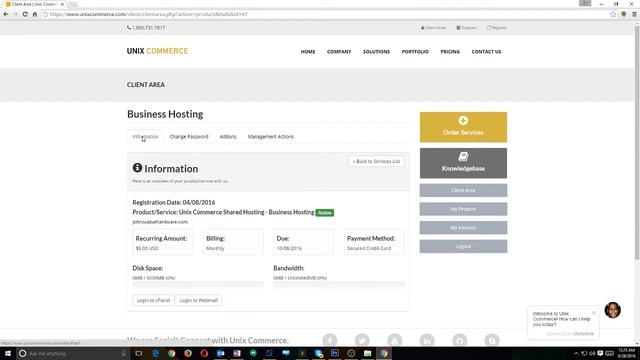Switch to the Information tab
Screen dimensions: 640x360
(x=145, y=137)
